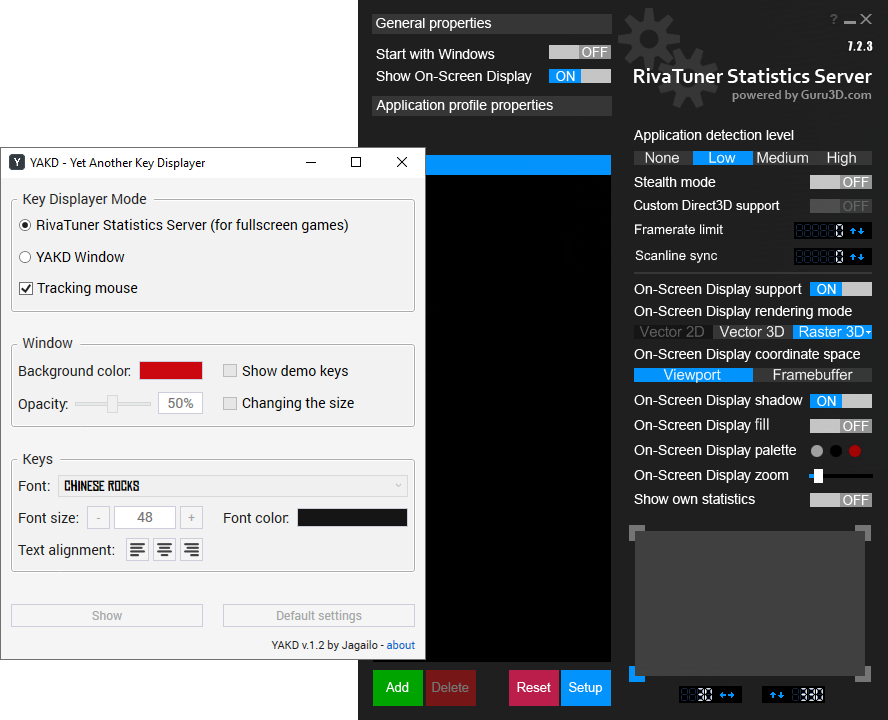This screenshot has width=888, height=720.
Task: Select the black OSD palette color dot
Action: [836, 451]
